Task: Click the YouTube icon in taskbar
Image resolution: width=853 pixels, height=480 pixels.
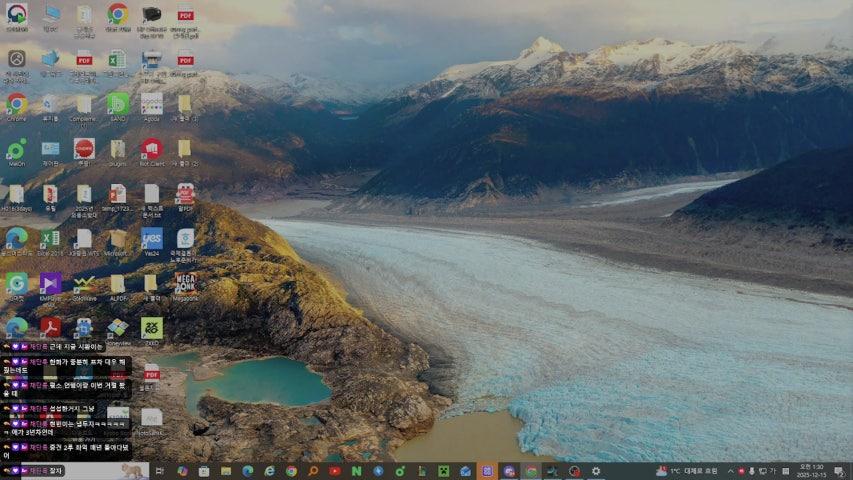Action: 335,471
